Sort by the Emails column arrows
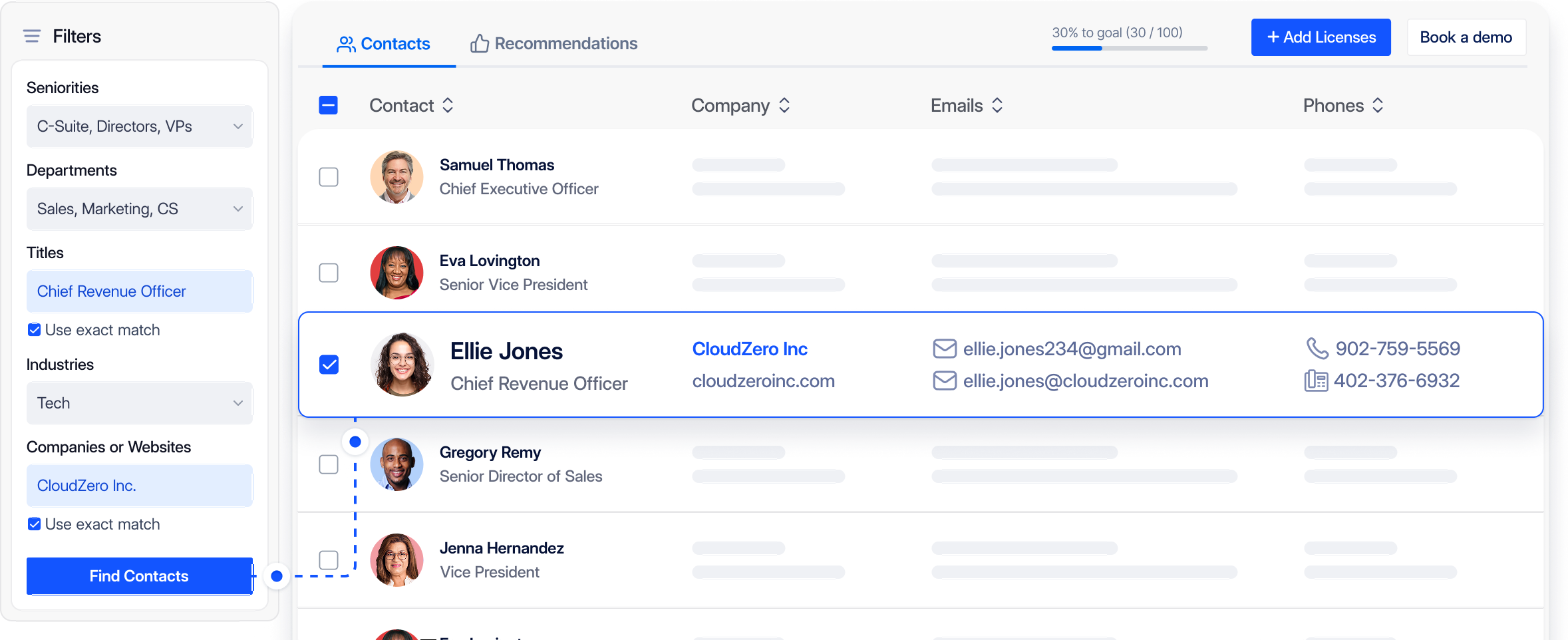1568x640 pixels. click(x=997, y=105)
